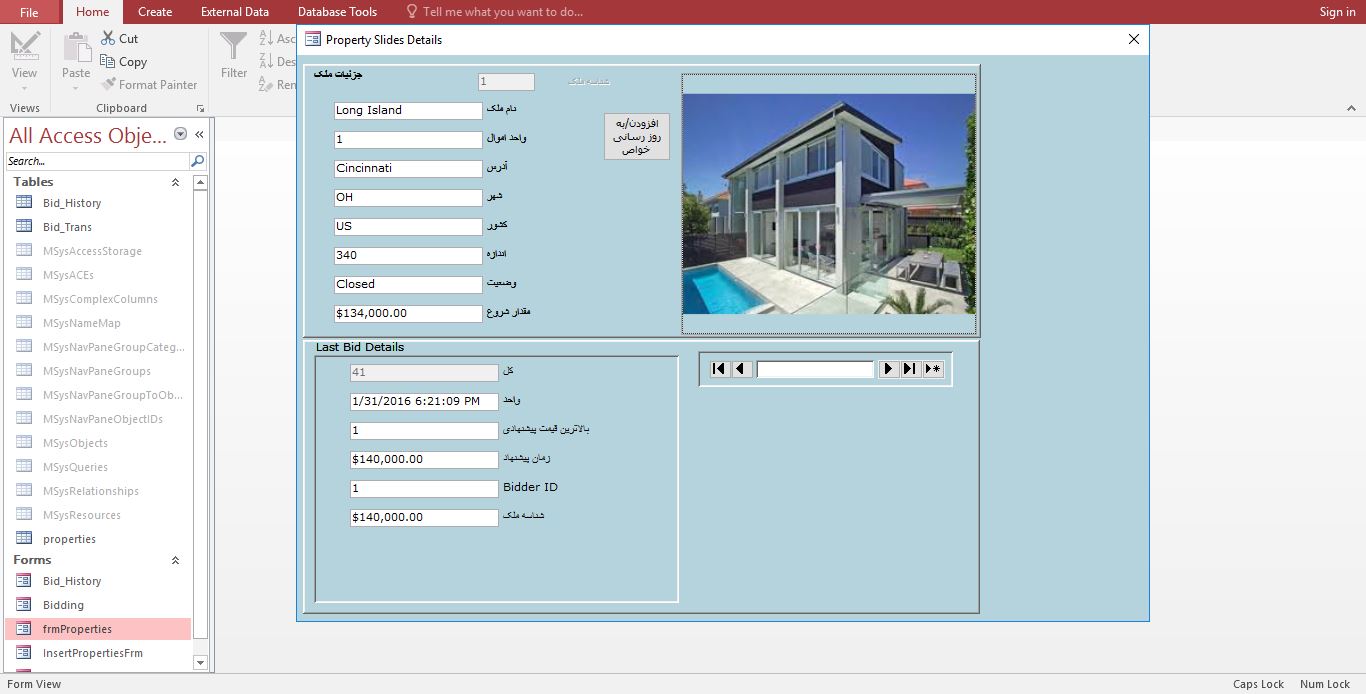Click the $134,000.00 starting amount field
1366x694 pixels.
pyautogui.click(x=408, y=314)
